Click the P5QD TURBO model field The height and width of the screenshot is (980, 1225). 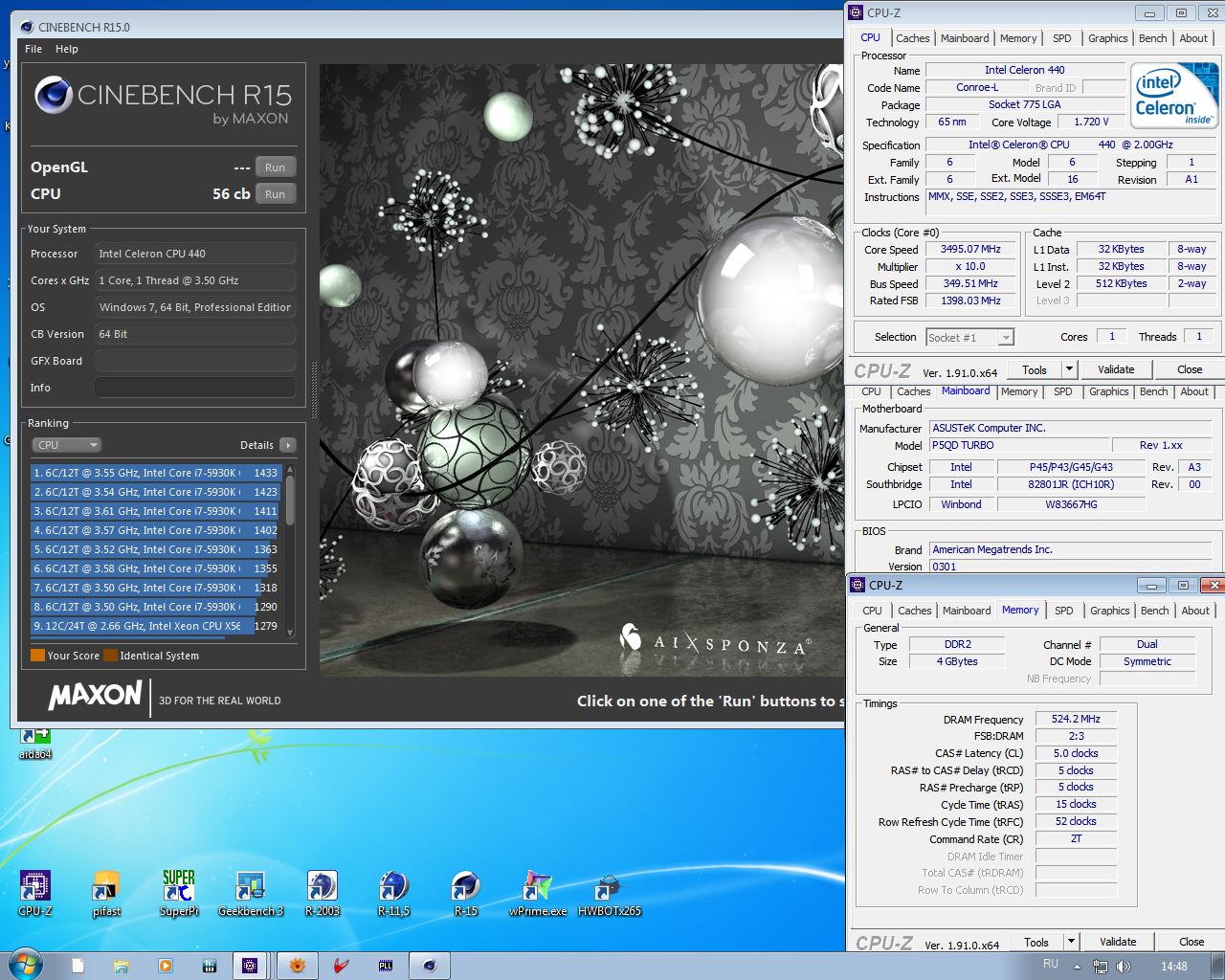[1018, 445]
